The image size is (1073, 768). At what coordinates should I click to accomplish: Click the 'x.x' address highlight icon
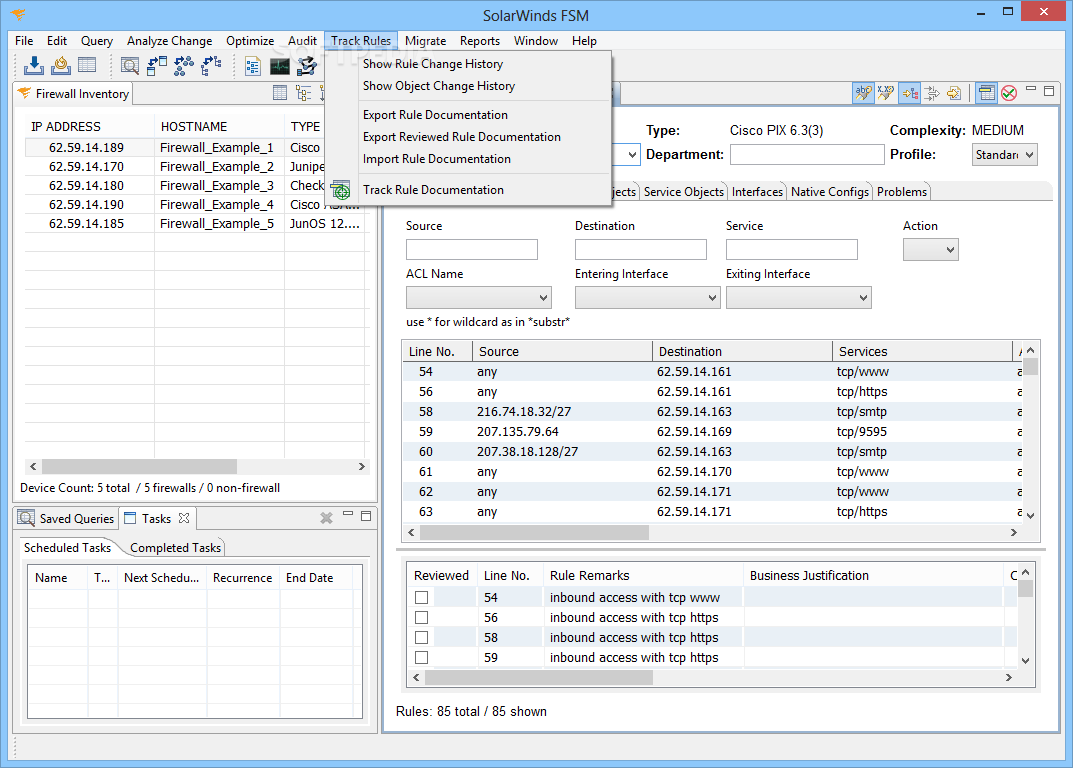885,93
